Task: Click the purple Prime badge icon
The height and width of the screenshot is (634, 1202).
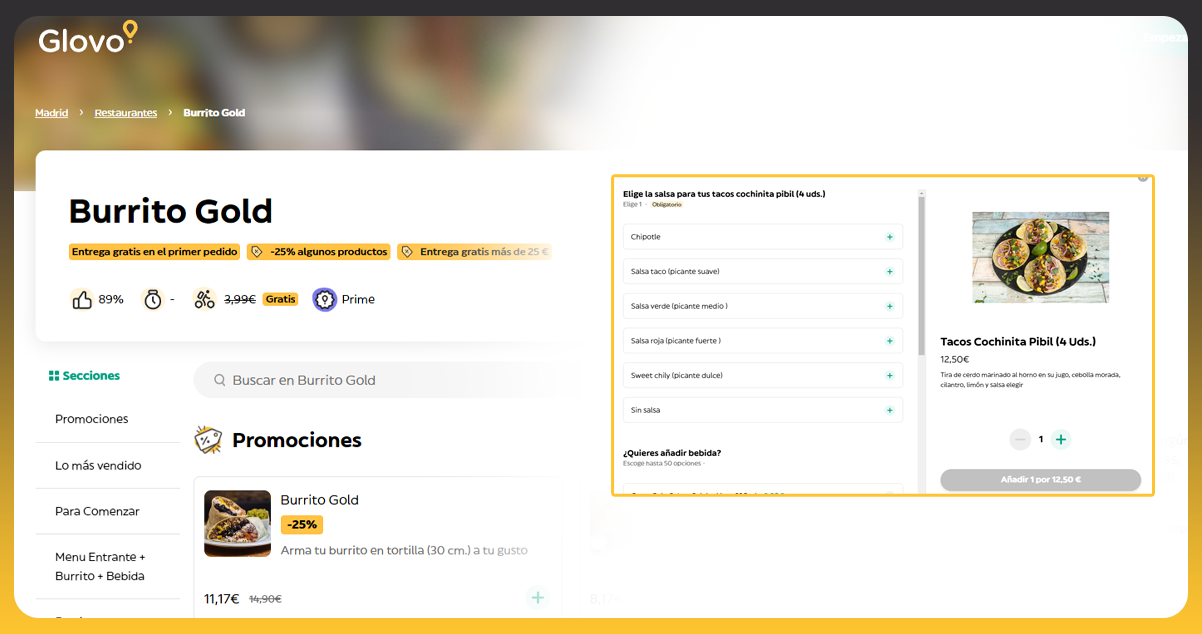Action: [324, 299]
